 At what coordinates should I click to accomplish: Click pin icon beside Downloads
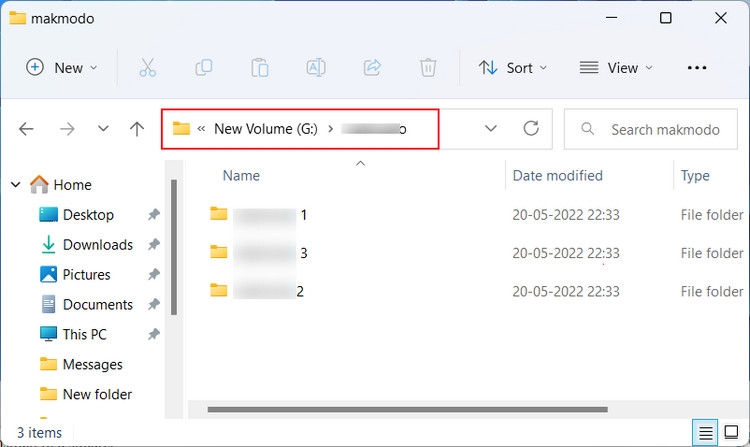[154, 245]
